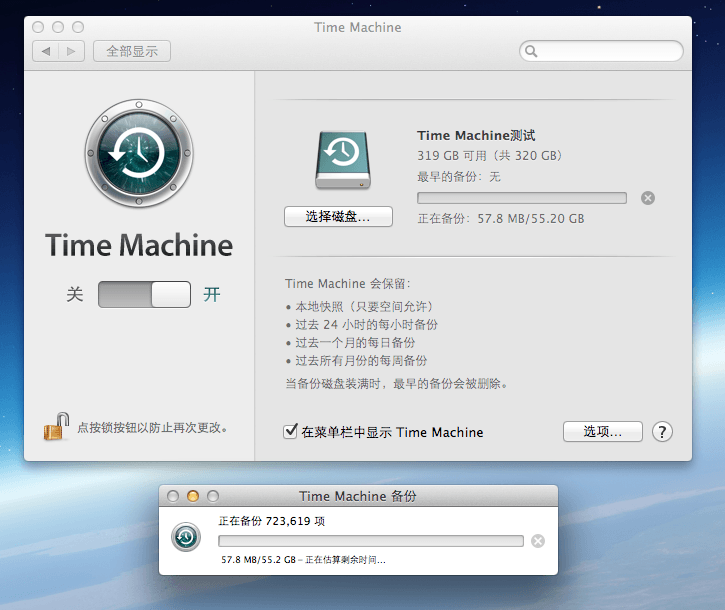Image resolution: width=725 pixels, height=610 pixels.
Task: Click the 本地快照（只要空间允许）line
Action: tap(364, 307)
